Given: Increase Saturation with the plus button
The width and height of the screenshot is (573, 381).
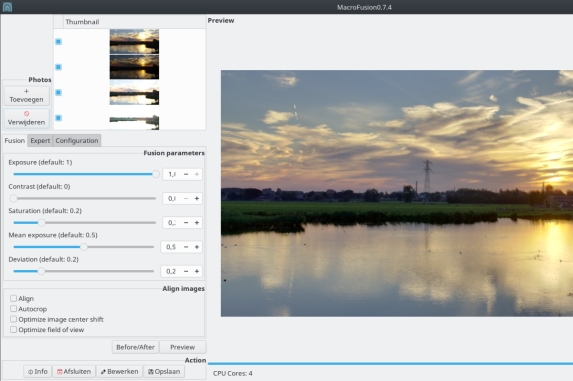Looking at the screenshot, I should click(x=197, y=222).
